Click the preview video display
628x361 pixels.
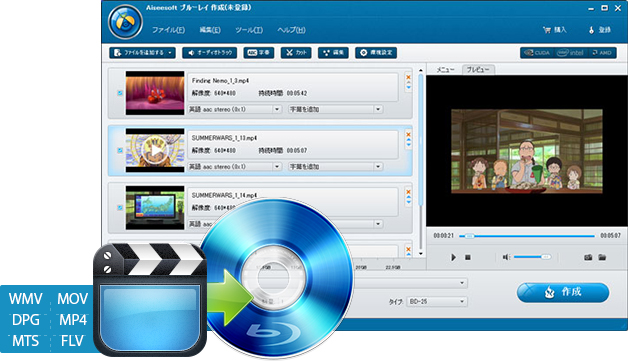tap(527, 151)
